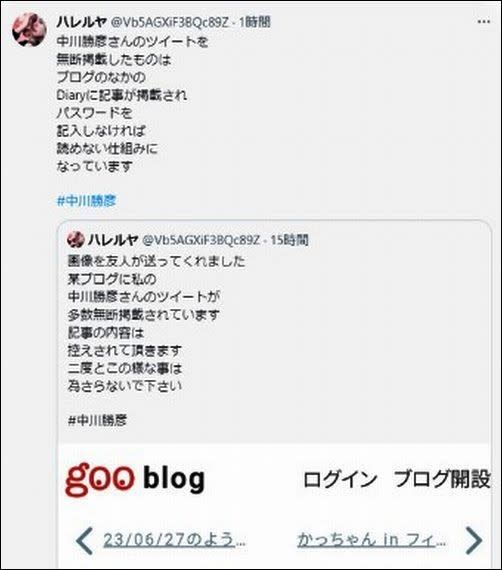Click the main tweet's profile avatar

point(29,30)
